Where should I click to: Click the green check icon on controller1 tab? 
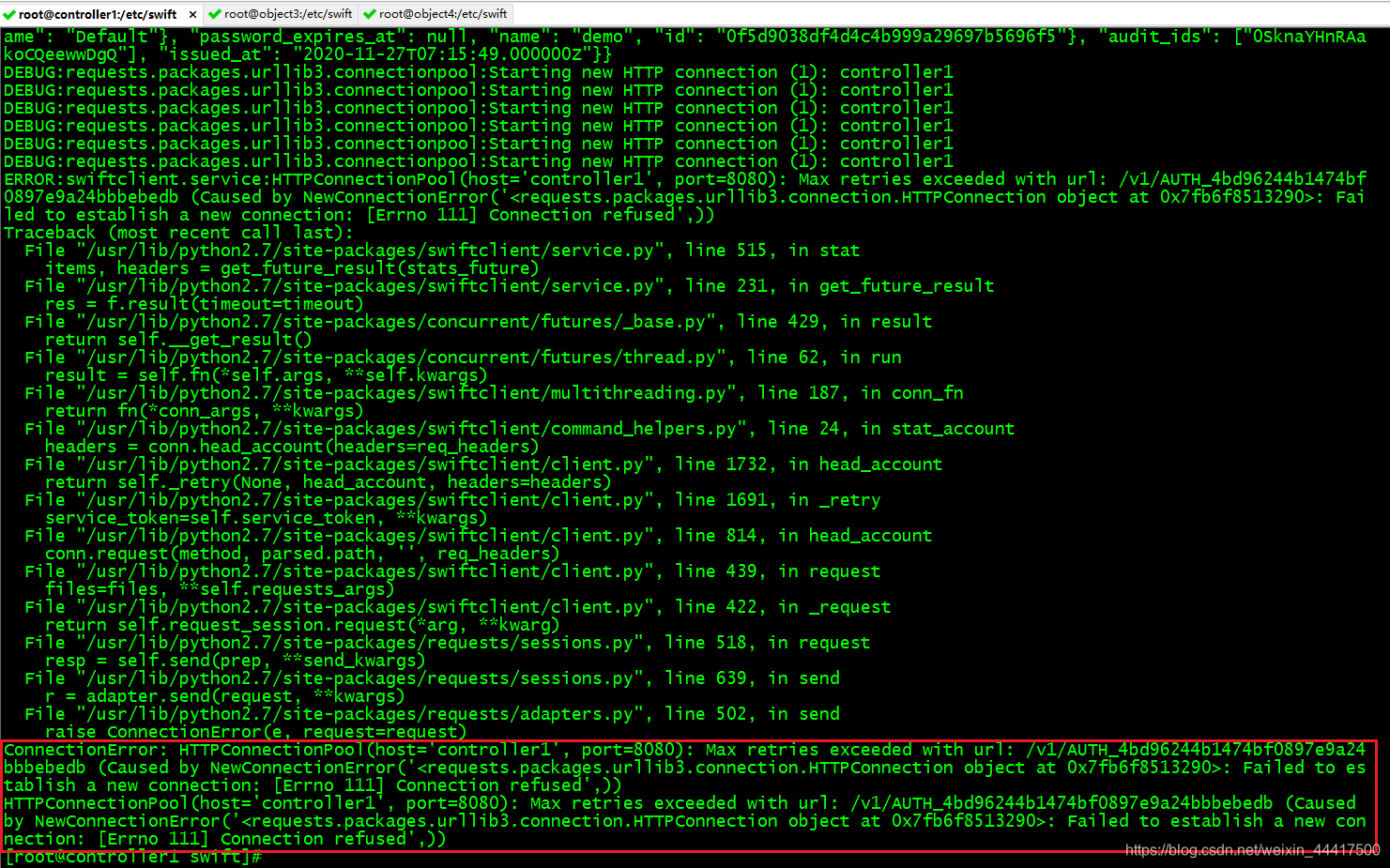9,14
